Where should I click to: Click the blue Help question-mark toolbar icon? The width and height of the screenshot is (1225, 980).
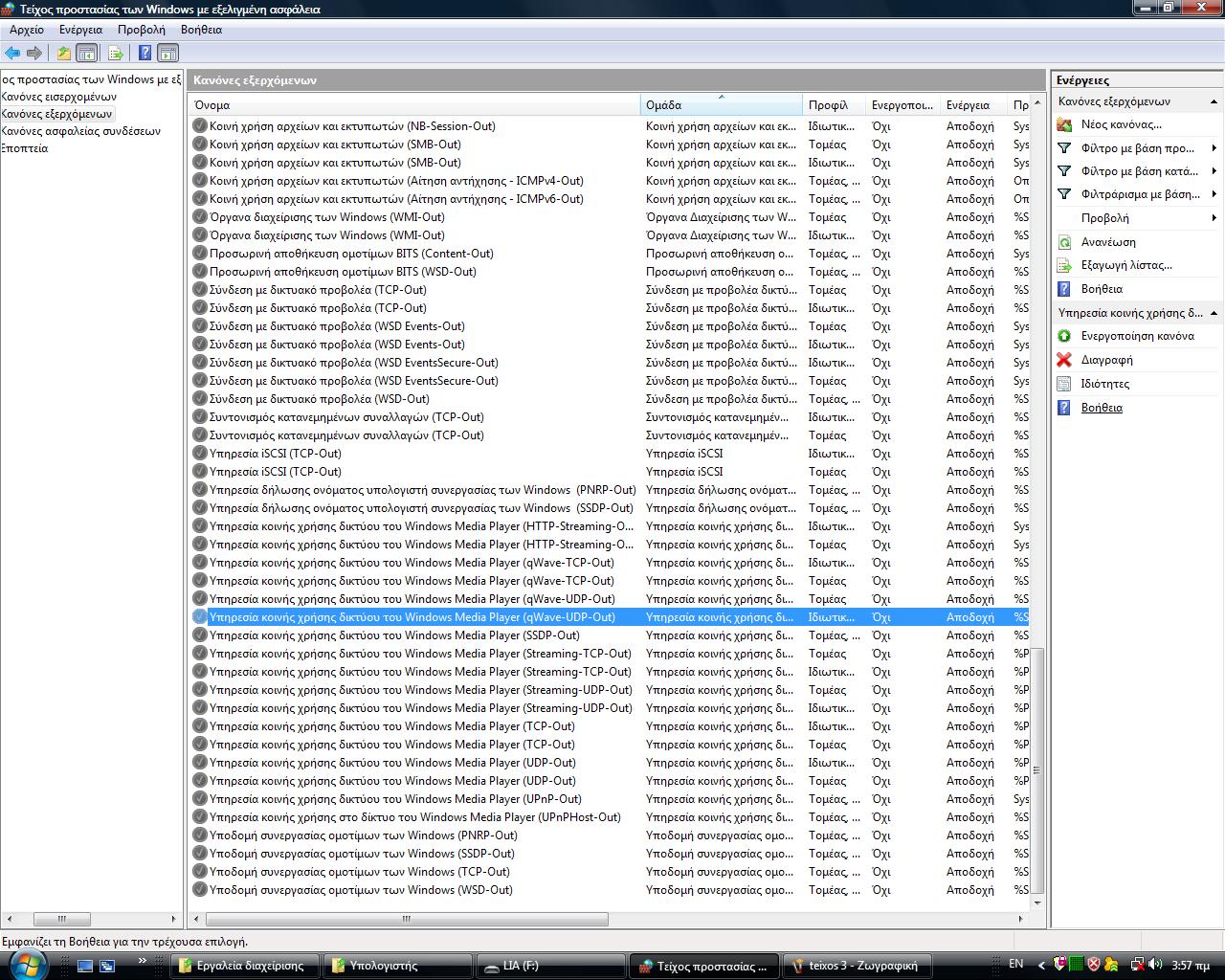(x=145, y=54)
